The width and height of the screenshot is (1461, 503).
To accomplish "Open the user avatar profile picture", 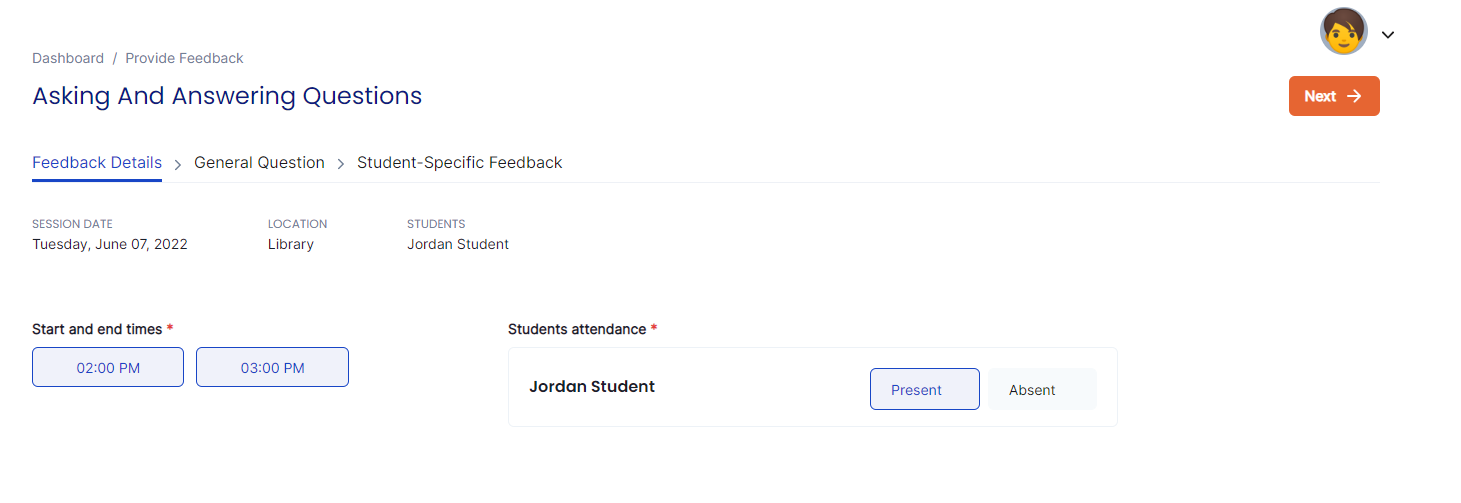I will point(1343,32).
